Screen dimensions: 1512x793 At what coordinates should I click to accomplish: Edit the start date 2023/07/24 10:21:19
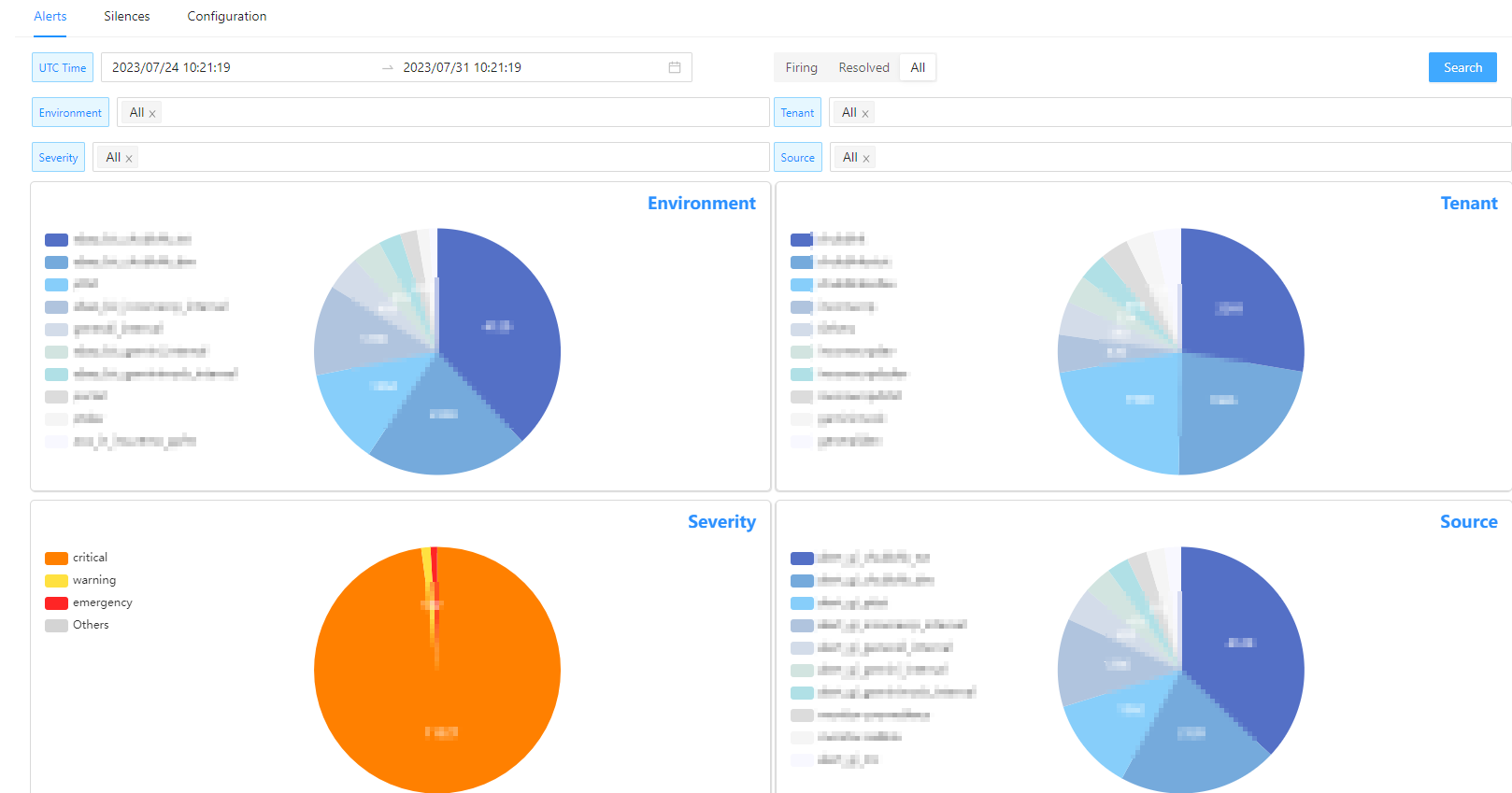click(x=171, y=67)
